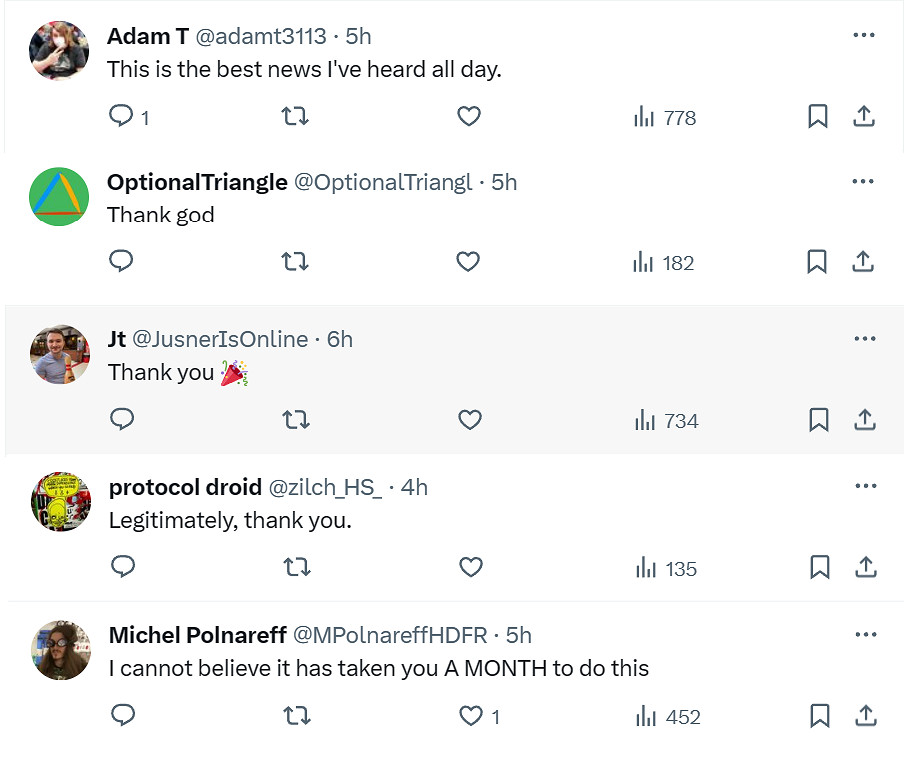
Task: Like Adam T's tweet
Action: (469, 117)
